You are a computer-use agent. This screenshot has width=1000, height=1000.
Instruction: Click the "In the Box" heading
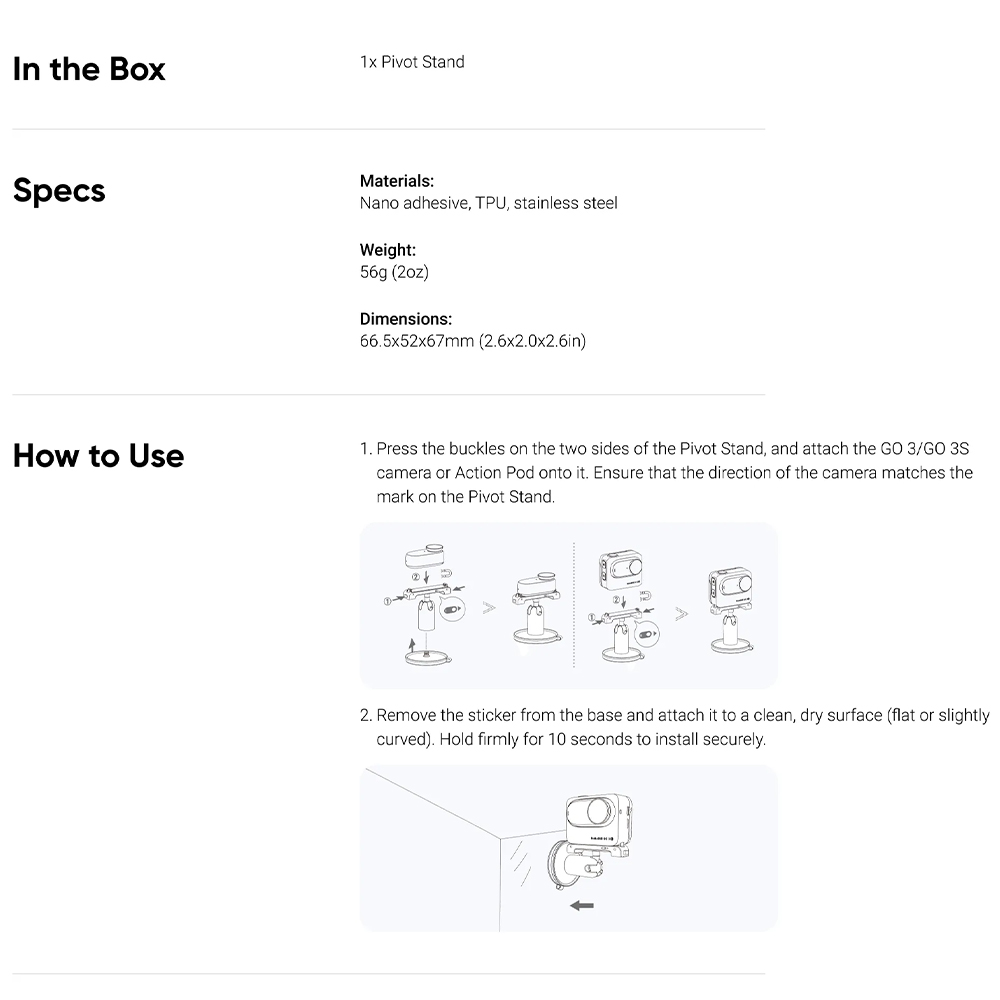(x=89, y=69)
